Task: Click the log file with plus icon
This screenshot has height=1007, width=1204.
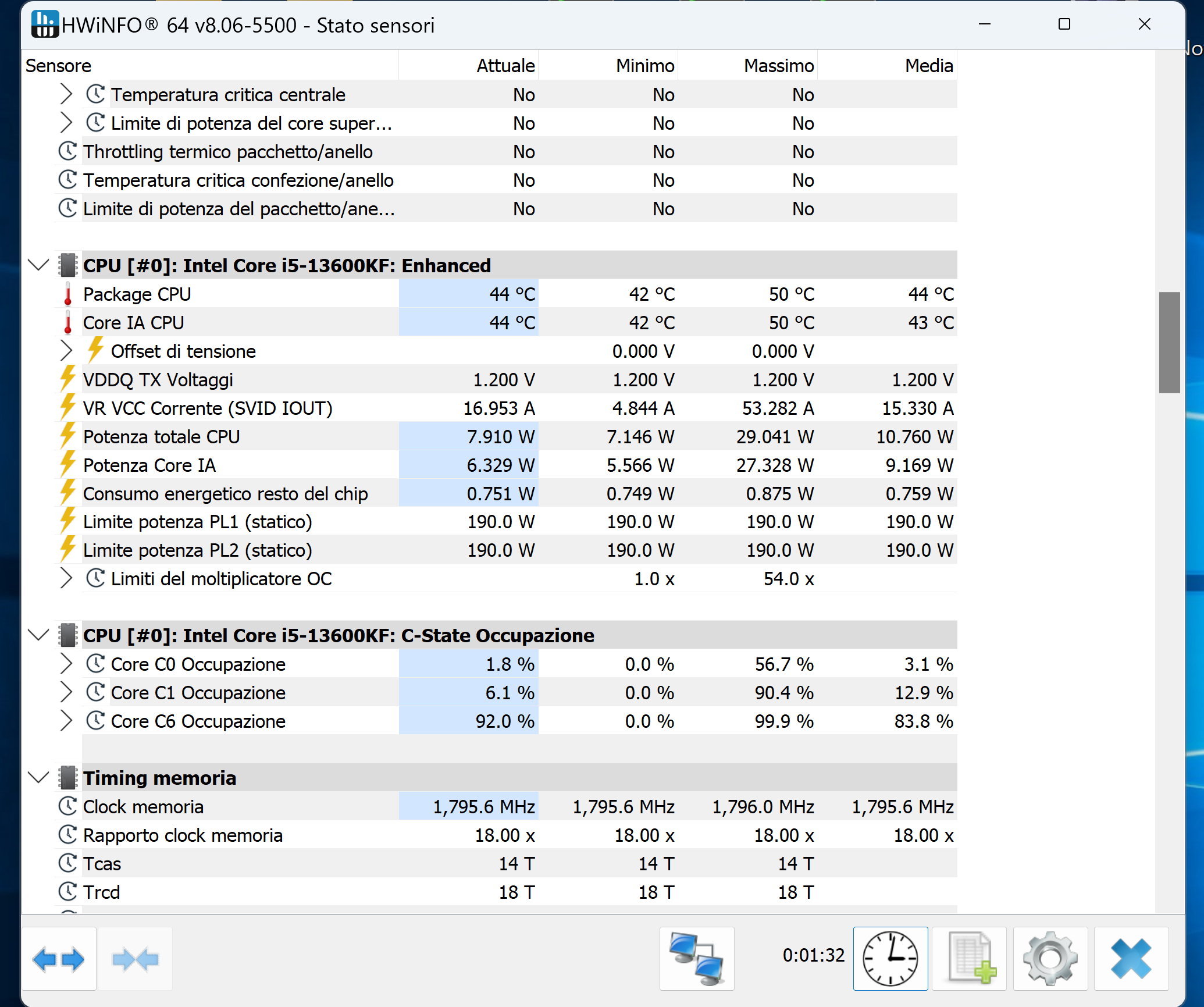Action: [x=969, y=959]
